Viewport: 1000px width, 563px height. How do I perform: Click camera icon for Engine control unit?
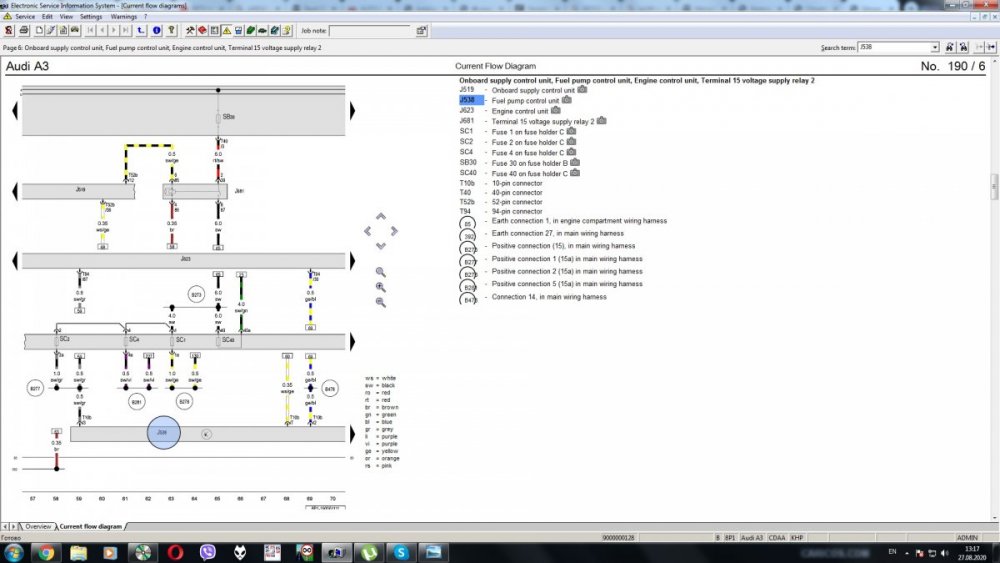click(x=555, y=110)
